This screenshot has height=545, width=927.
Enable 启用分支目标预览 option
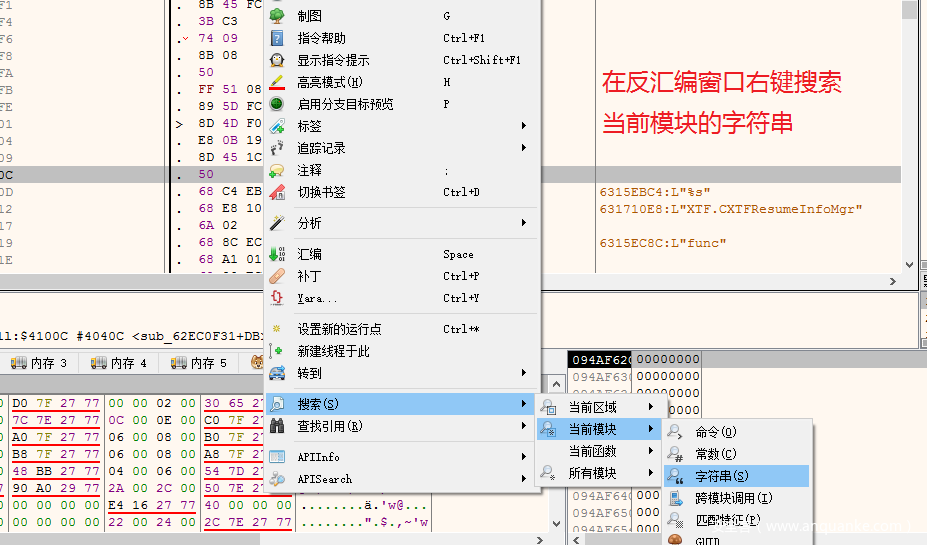pyautogui.click(x=345, y=104)
